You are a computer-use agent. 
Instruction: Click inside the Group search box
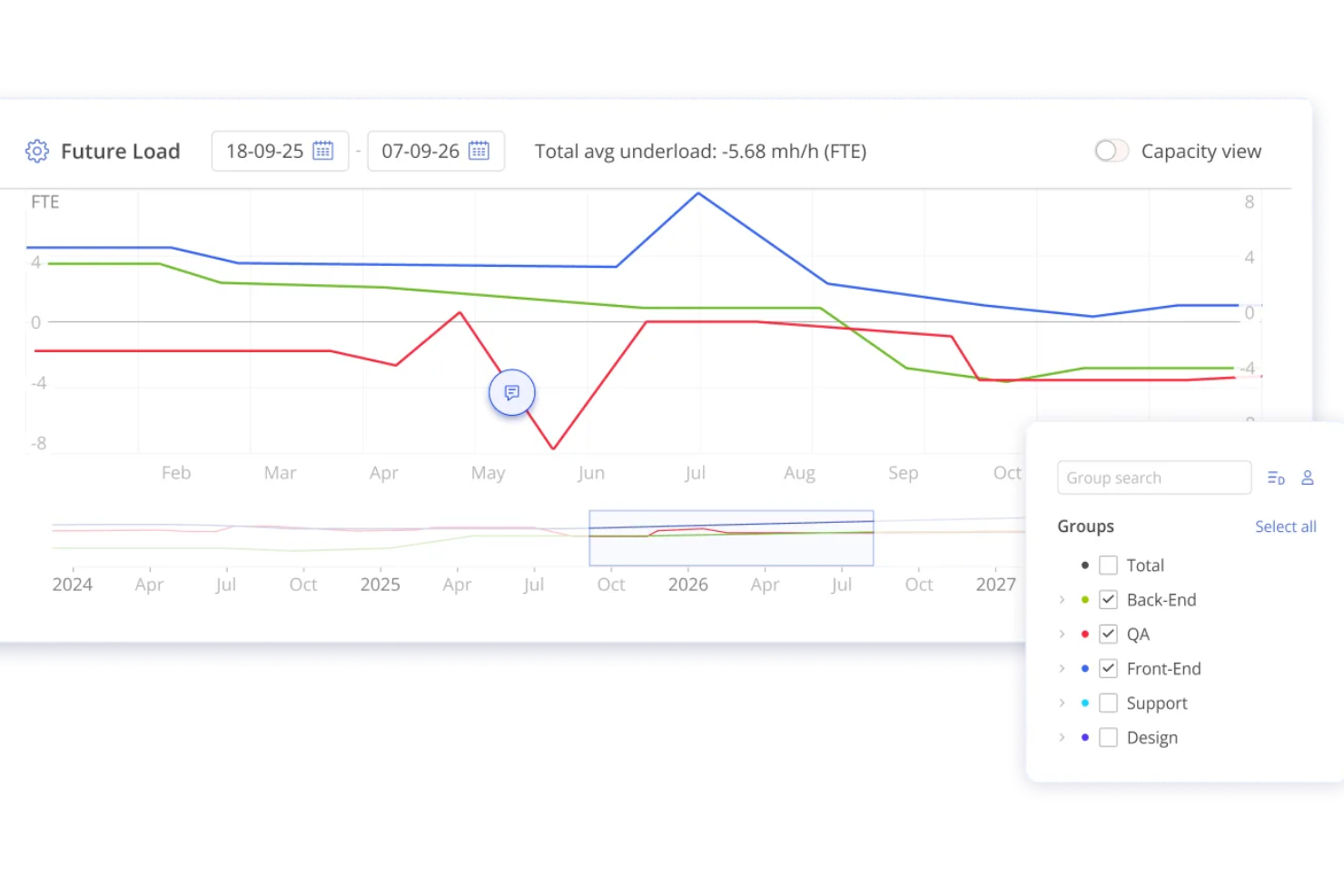(1153, 478)
